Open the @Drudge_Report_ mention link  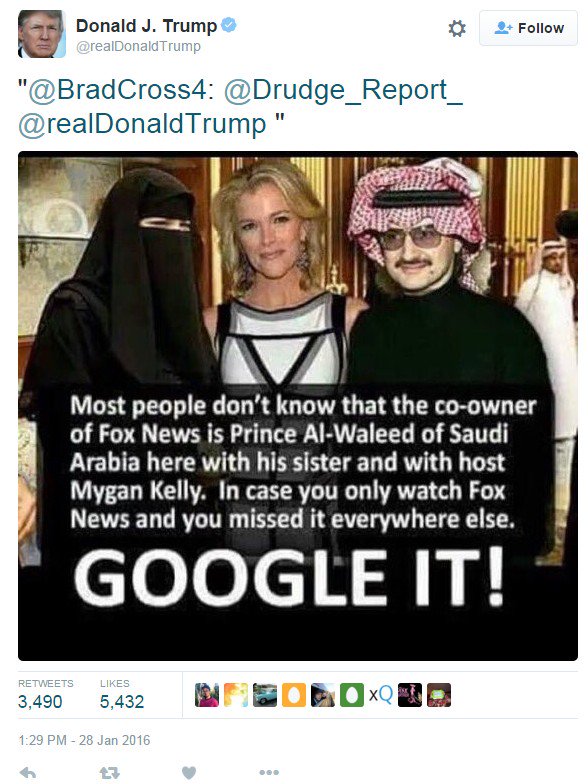[343, 90]
